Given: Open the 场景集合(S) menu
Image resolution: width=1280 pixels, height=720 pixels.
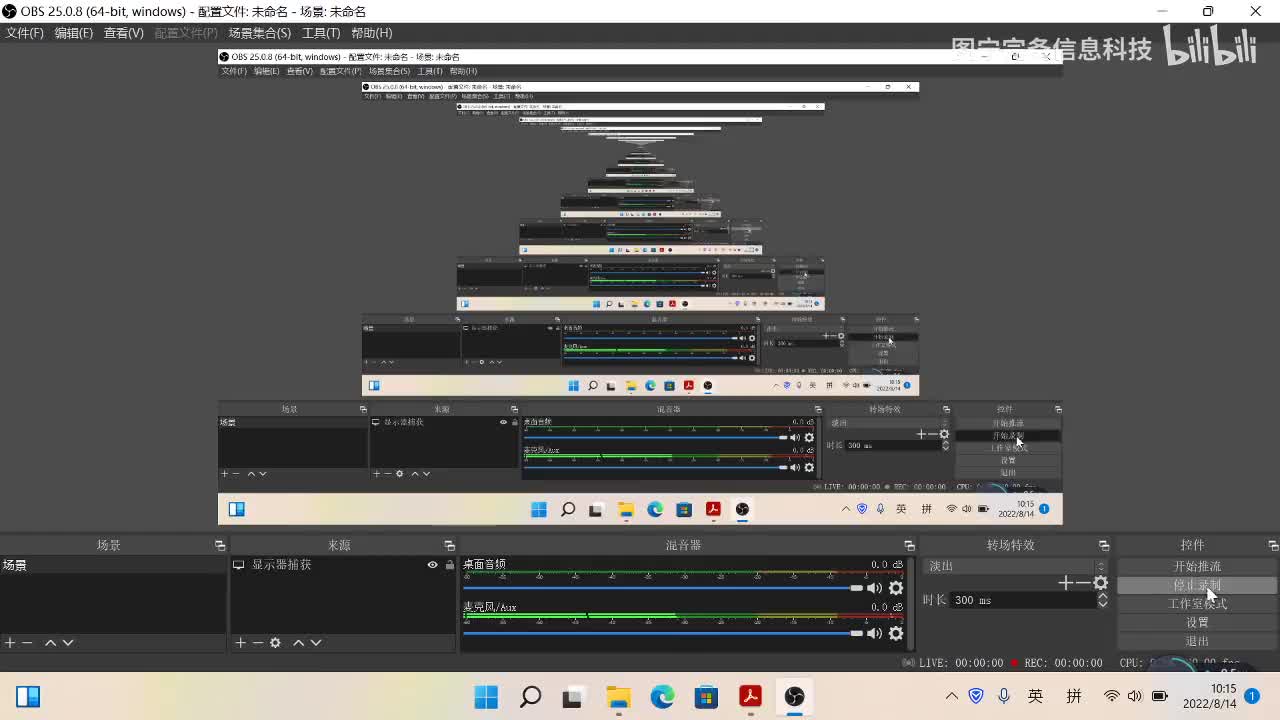Looking at the screenshot, I should click(260, 33).
